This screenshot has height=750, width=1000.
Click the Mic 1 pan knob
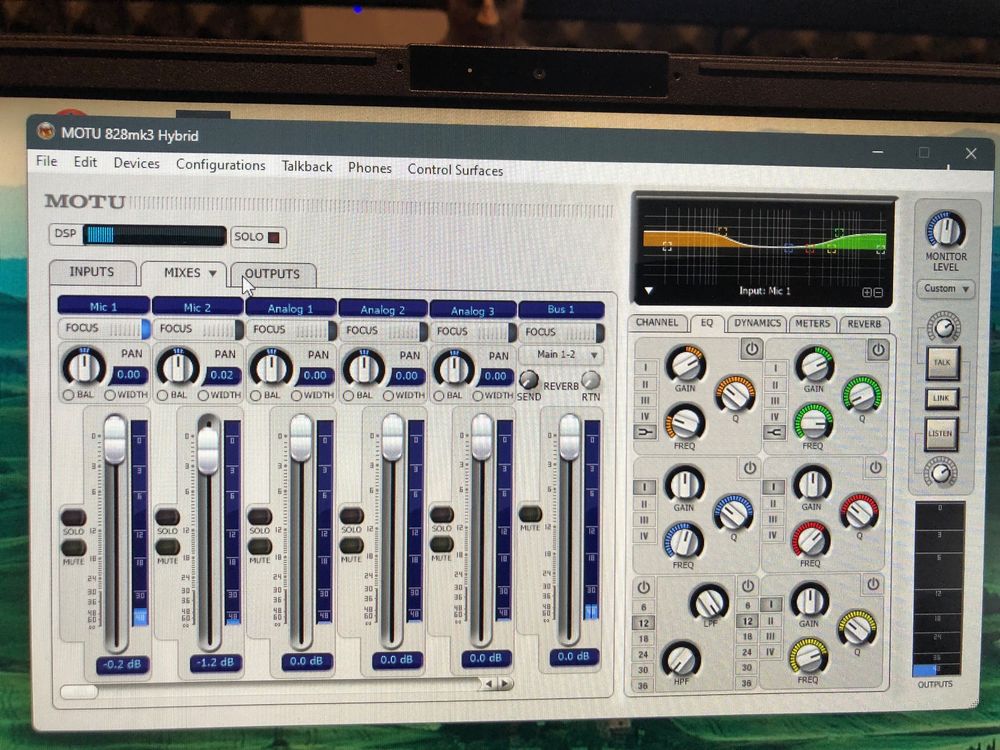coord(83,367)
